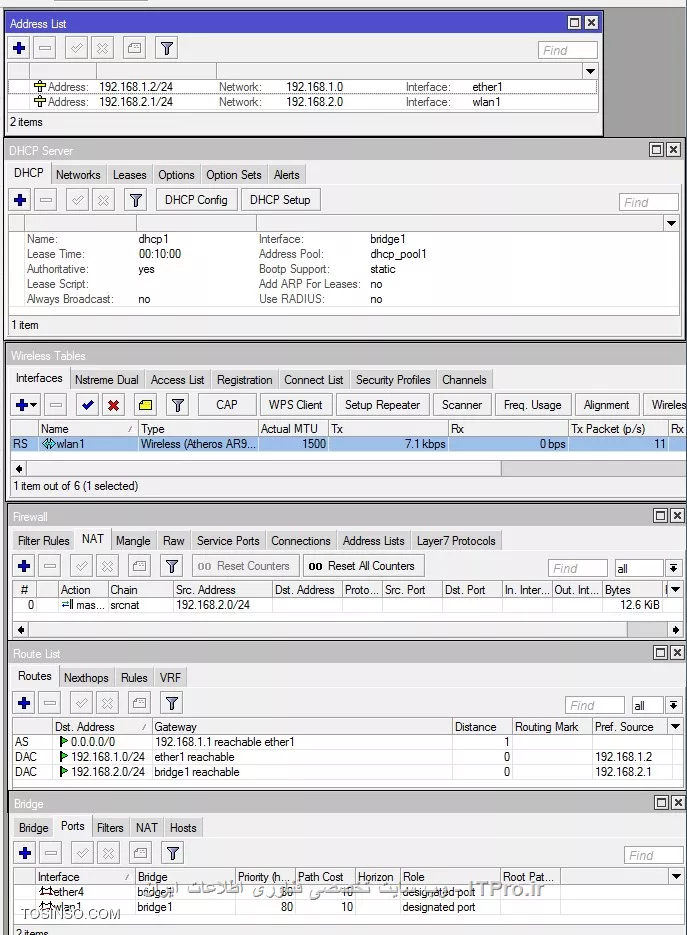Click WPS Client button
Screen dimensions: 687x935
(x=296, y=405)
